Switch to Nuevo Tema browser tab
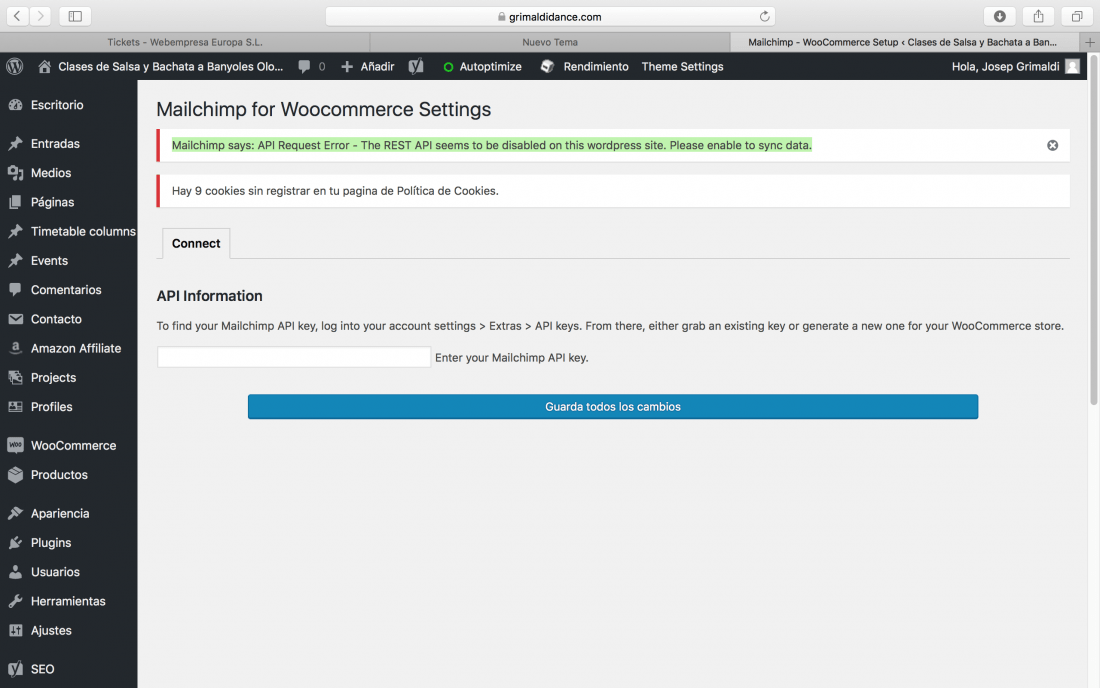The height and width of the screenshot is (688, 1100). [550, 42]
